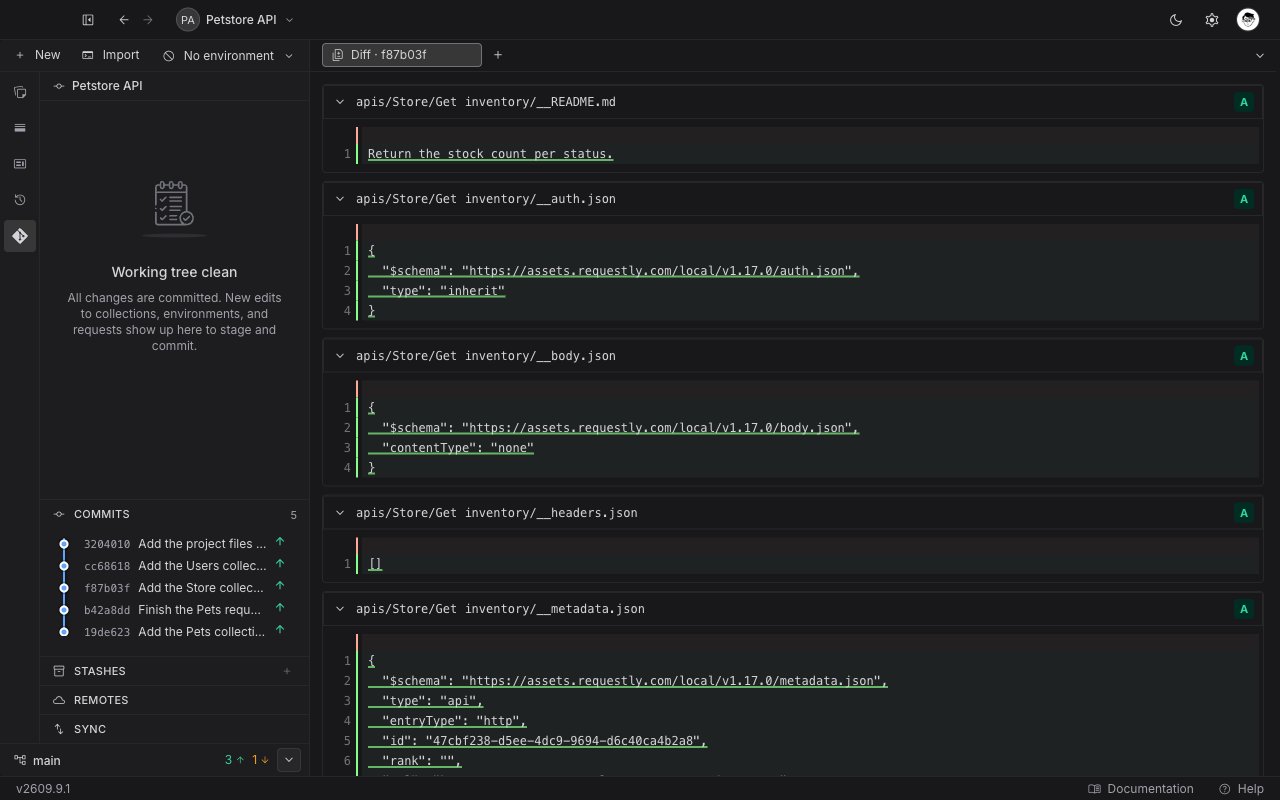
Task: Click the 3 ahead sync count
Action: tap(234, 760)
